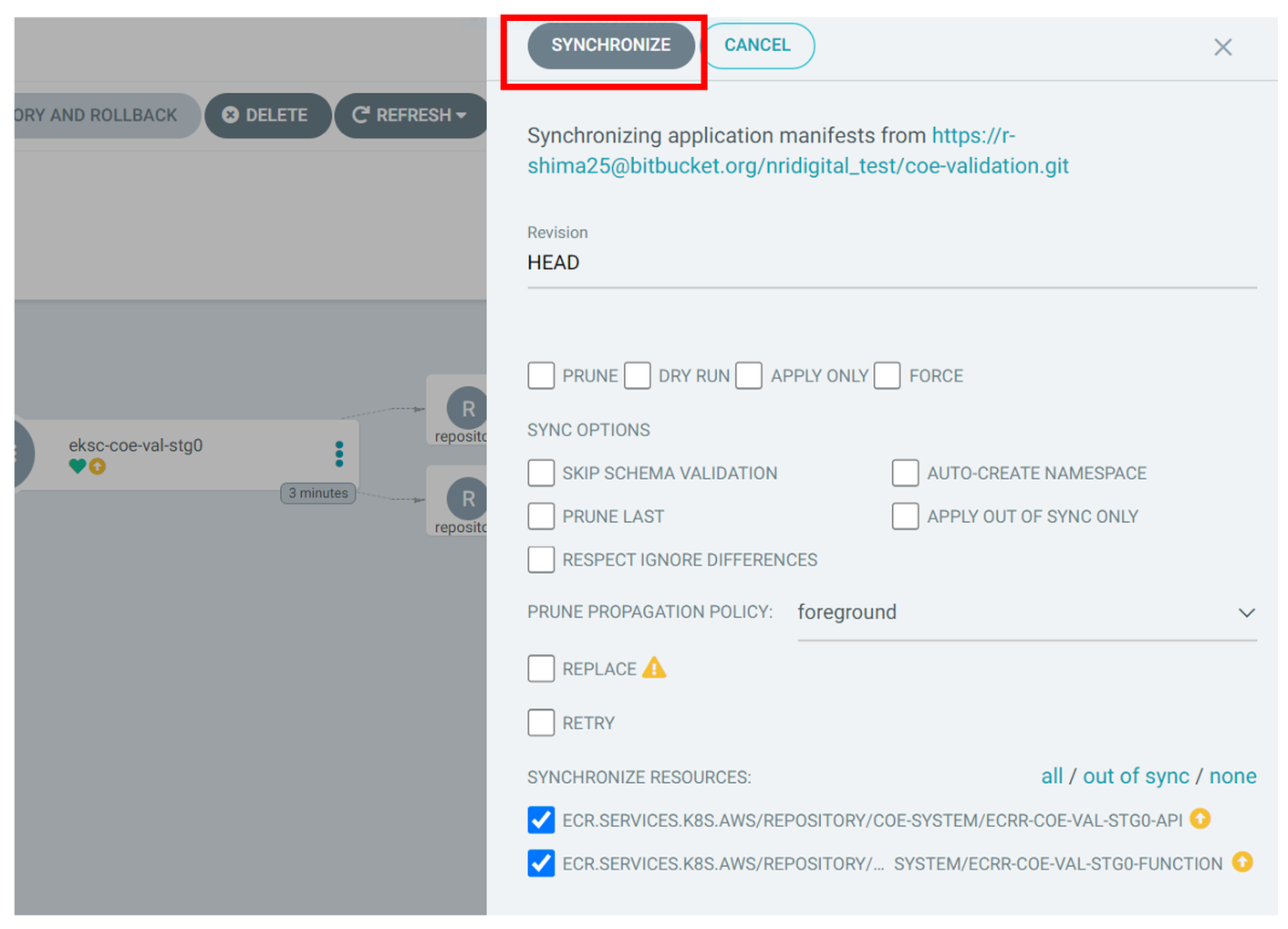Click the yellow sync status icon on eksc-coe-val-stg0
1288x929 pixels.
(98, 466)
